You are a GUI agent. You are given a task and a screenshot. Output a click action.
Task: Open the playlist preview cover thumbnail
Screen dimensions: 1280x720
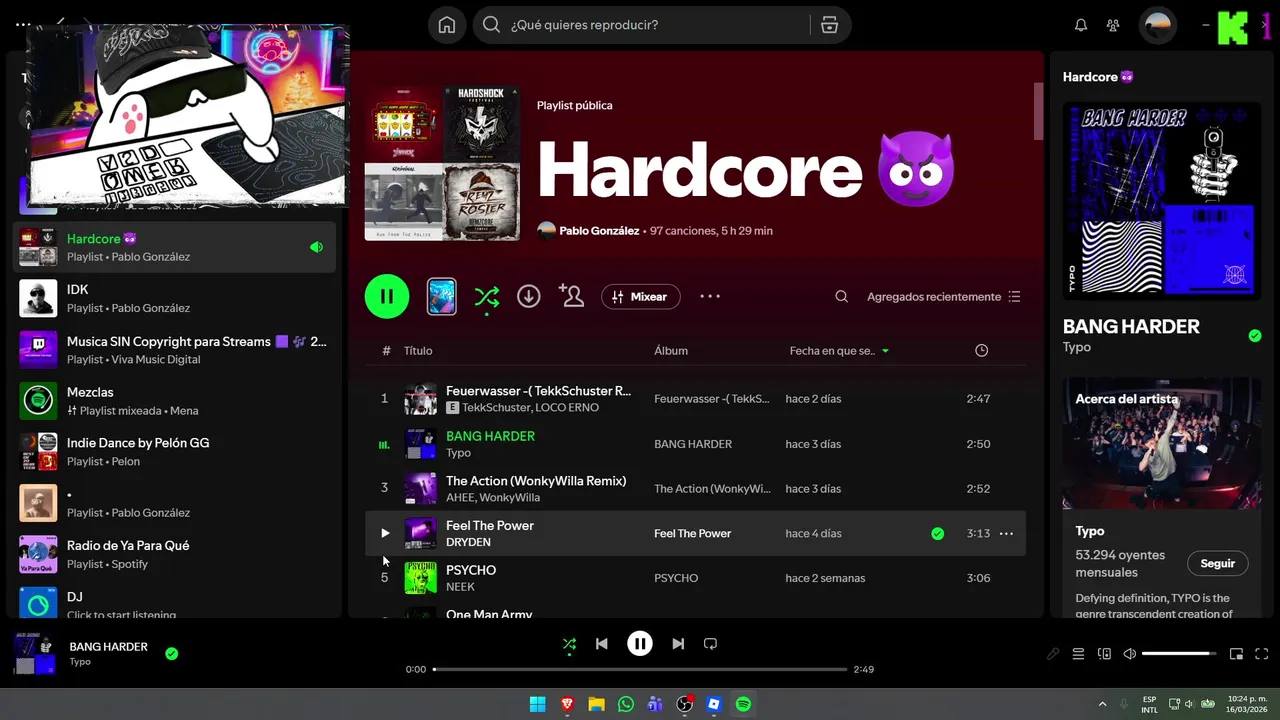(442, 296)
